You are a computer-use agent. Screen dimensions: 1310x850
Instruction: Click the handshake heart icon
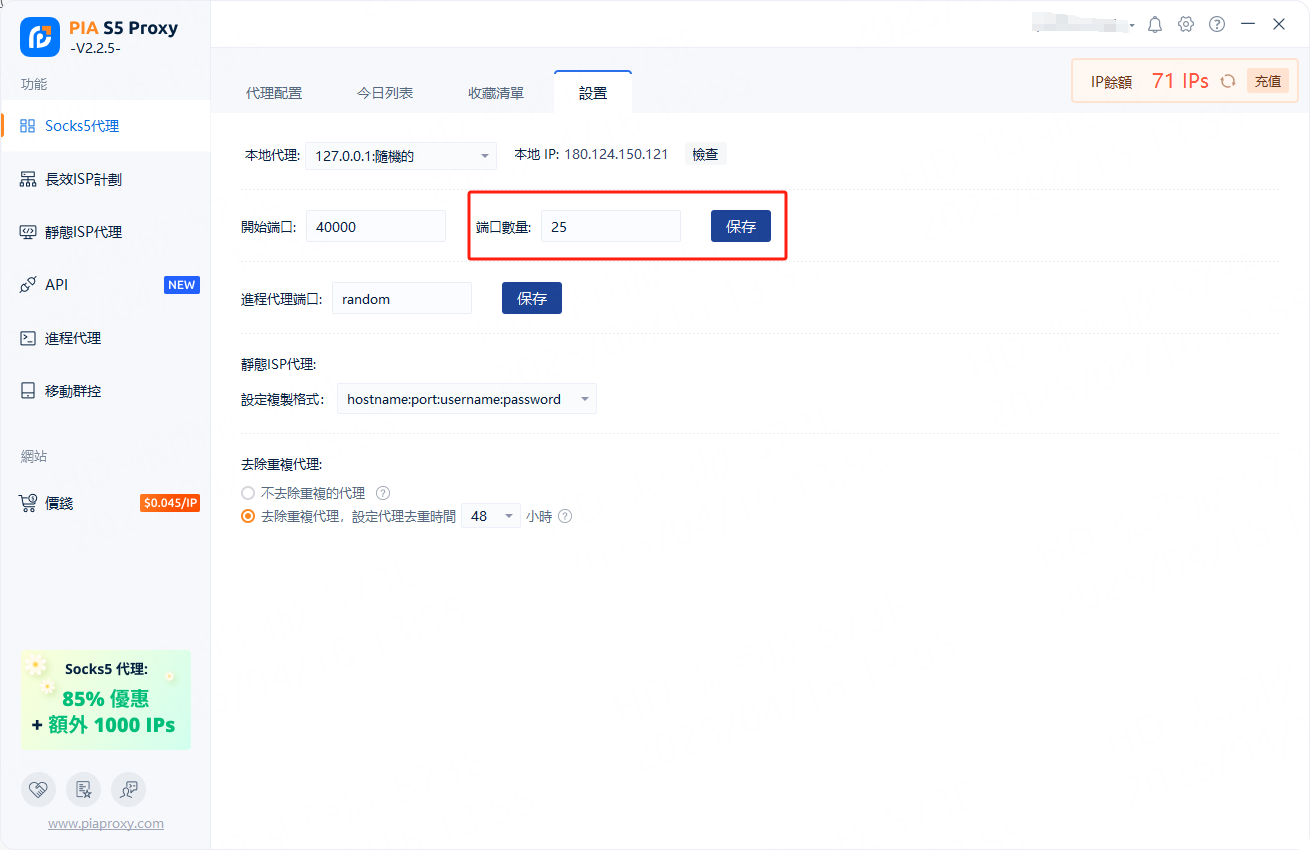pos(38,789)
